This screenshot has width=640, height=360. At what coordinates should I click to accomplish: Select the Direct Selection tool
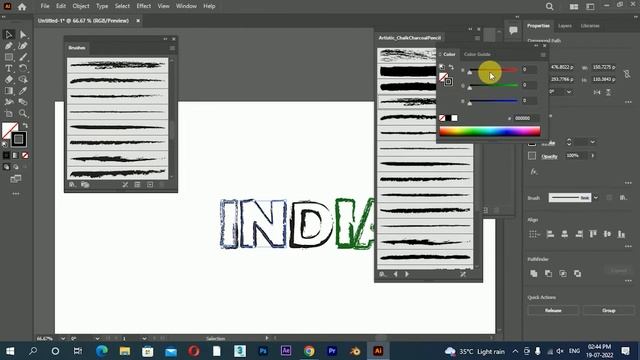pos(23,35)
